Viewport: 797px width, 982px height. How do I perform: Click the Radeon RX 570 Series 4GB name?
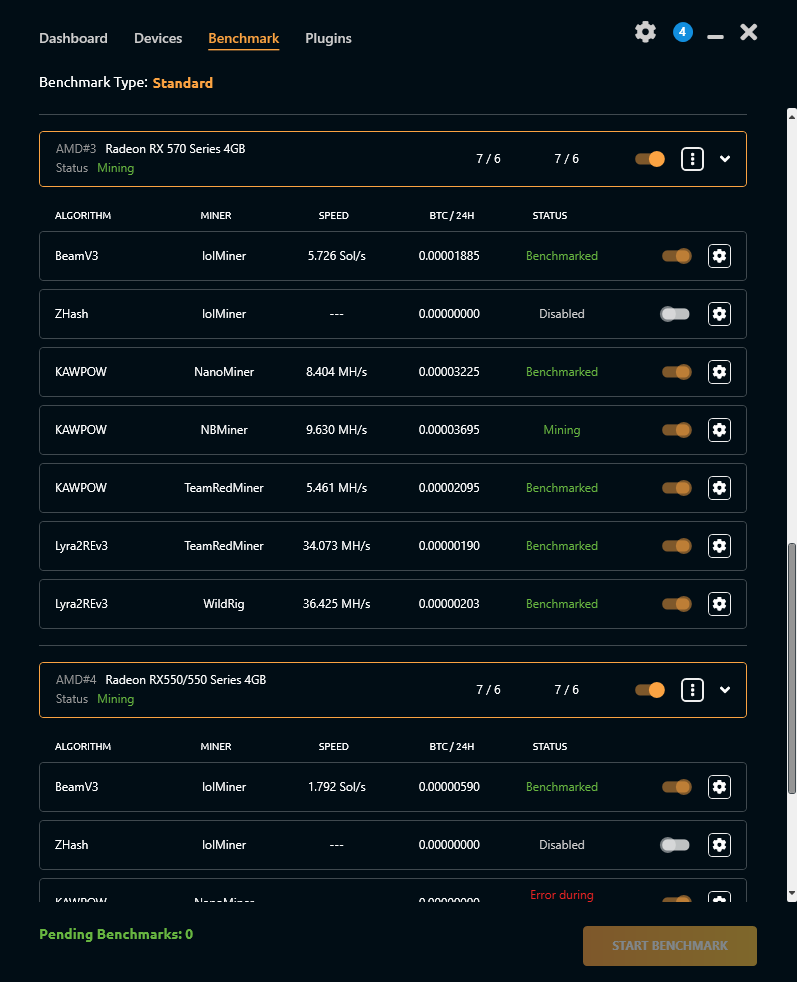175,149
